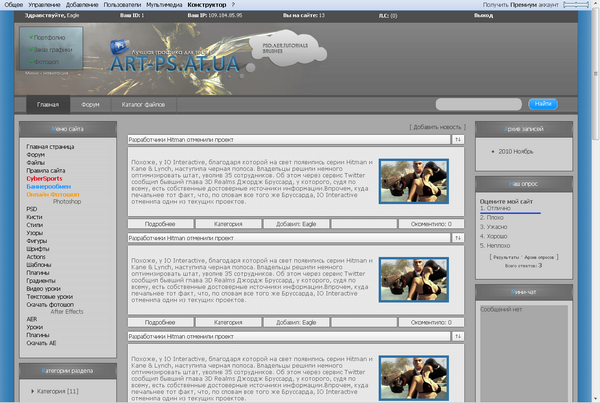
Task: Switch to the 'Форум' navigation tab
Action: 90,104
